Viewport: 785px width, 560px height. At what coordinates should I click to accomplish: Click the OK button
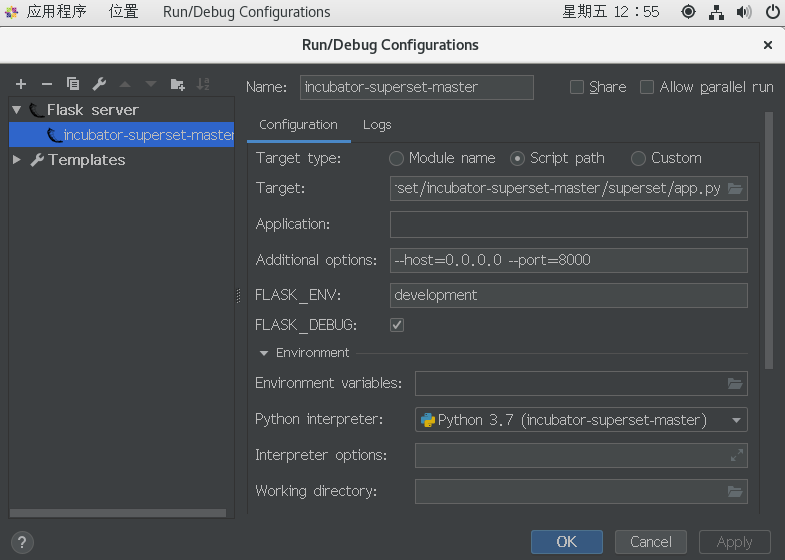[567, 542]
